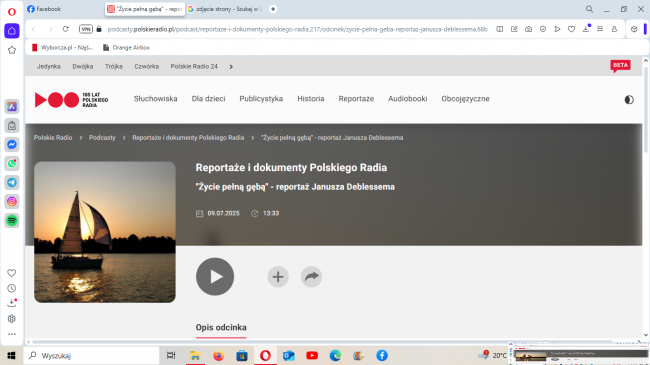
Task: Open Orange Airbox bookmark
Action: coord(126,48)
